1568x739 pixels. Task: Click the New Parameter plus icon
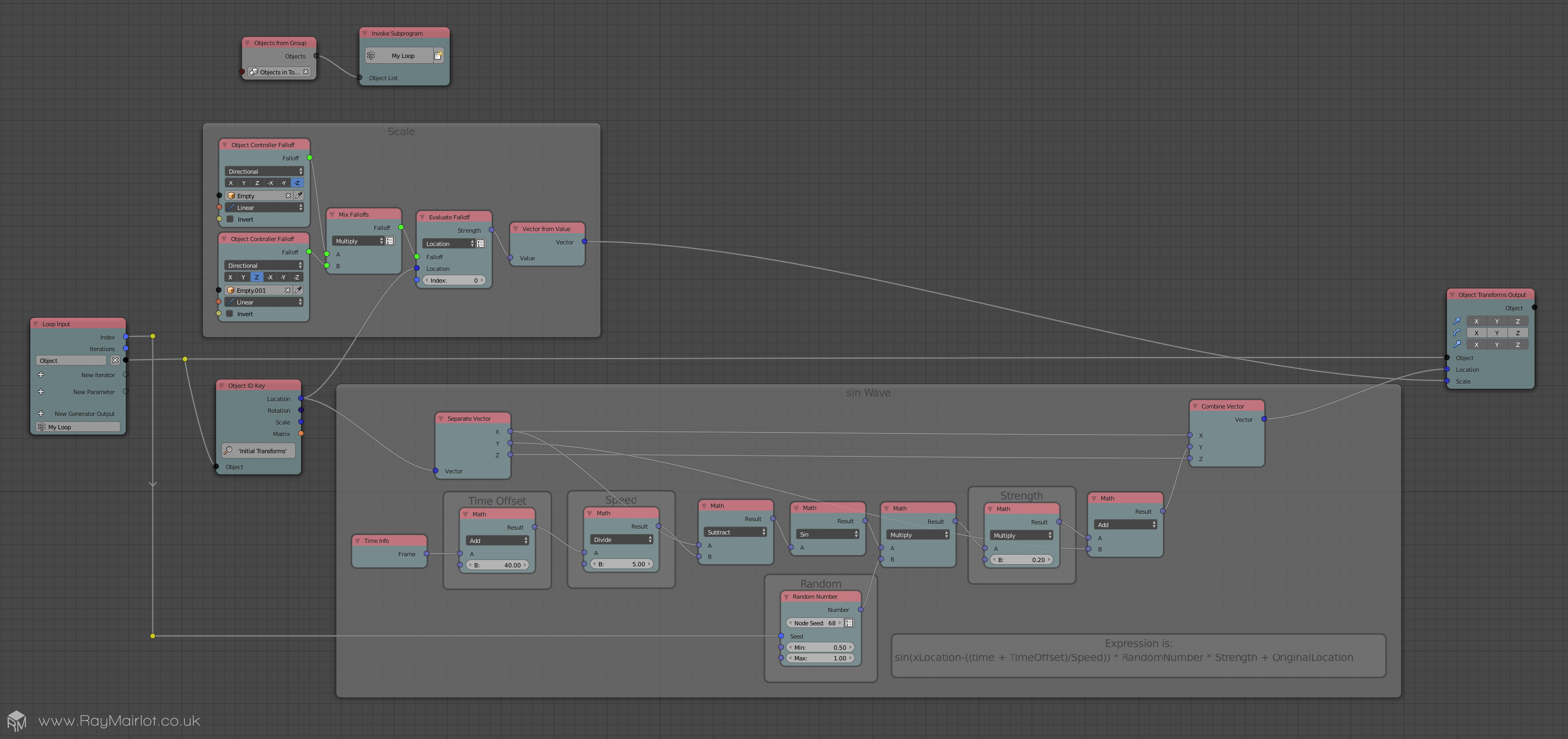pyautogui.click(x=41, y=392)
